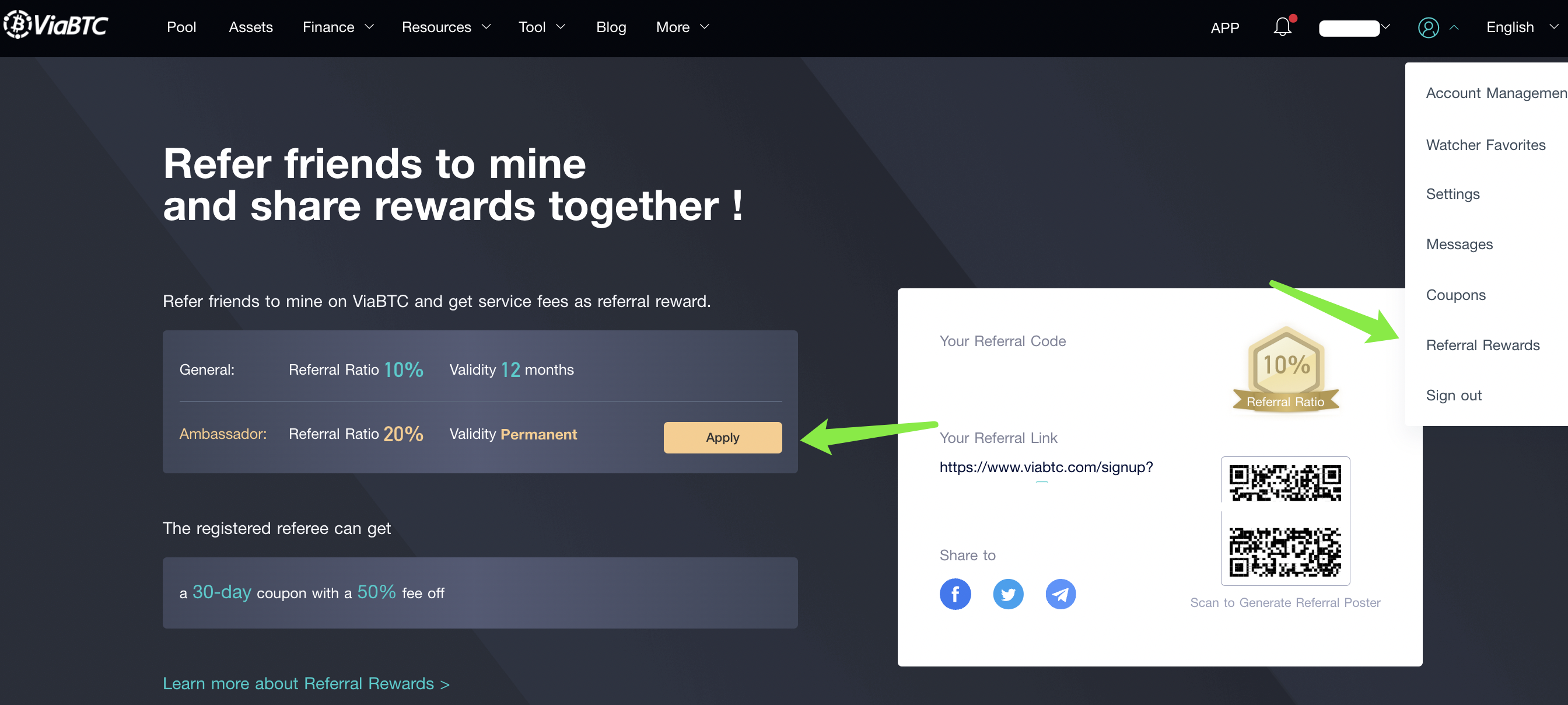Image resolution: width=1568 pixels, height=705 pixels.
Task: Expand the Resources dropdown menu
Action: coord(446,27)
